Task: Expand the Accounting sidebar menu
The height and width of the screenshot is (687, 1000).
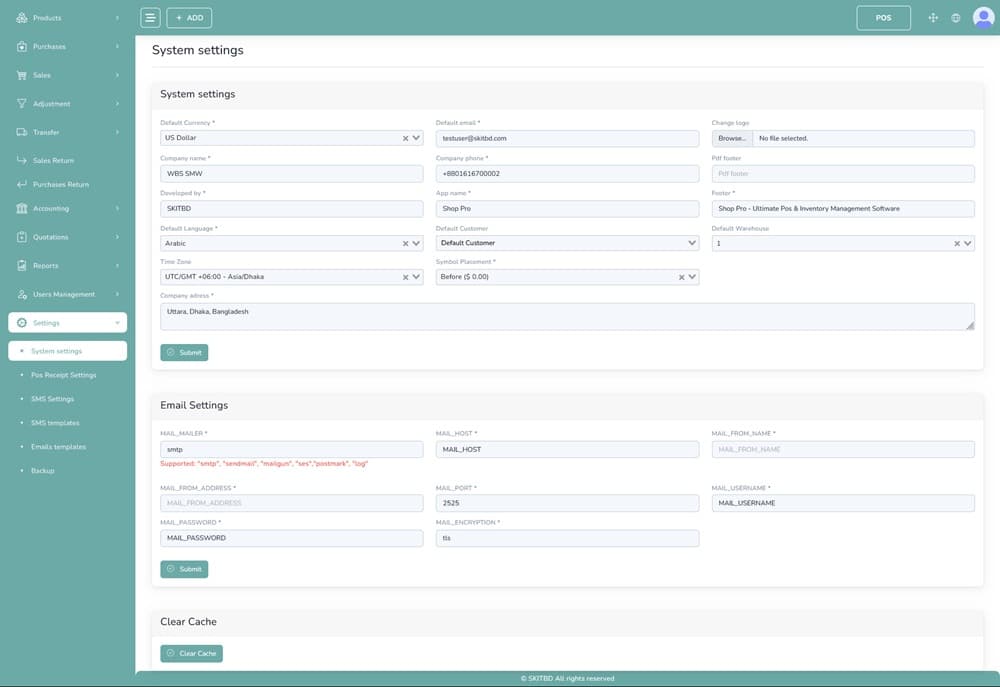Action: point(67,209)
